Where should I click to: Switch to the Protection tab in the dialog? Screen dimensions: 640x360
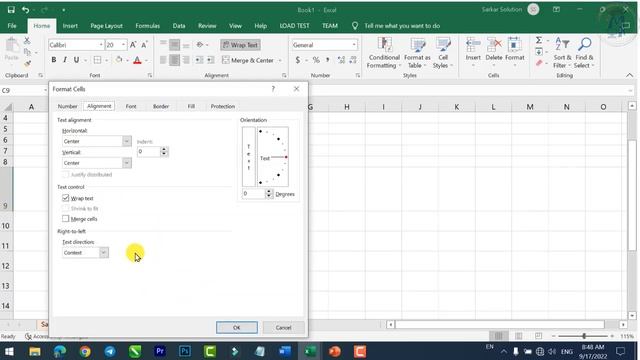pos(222,106)
